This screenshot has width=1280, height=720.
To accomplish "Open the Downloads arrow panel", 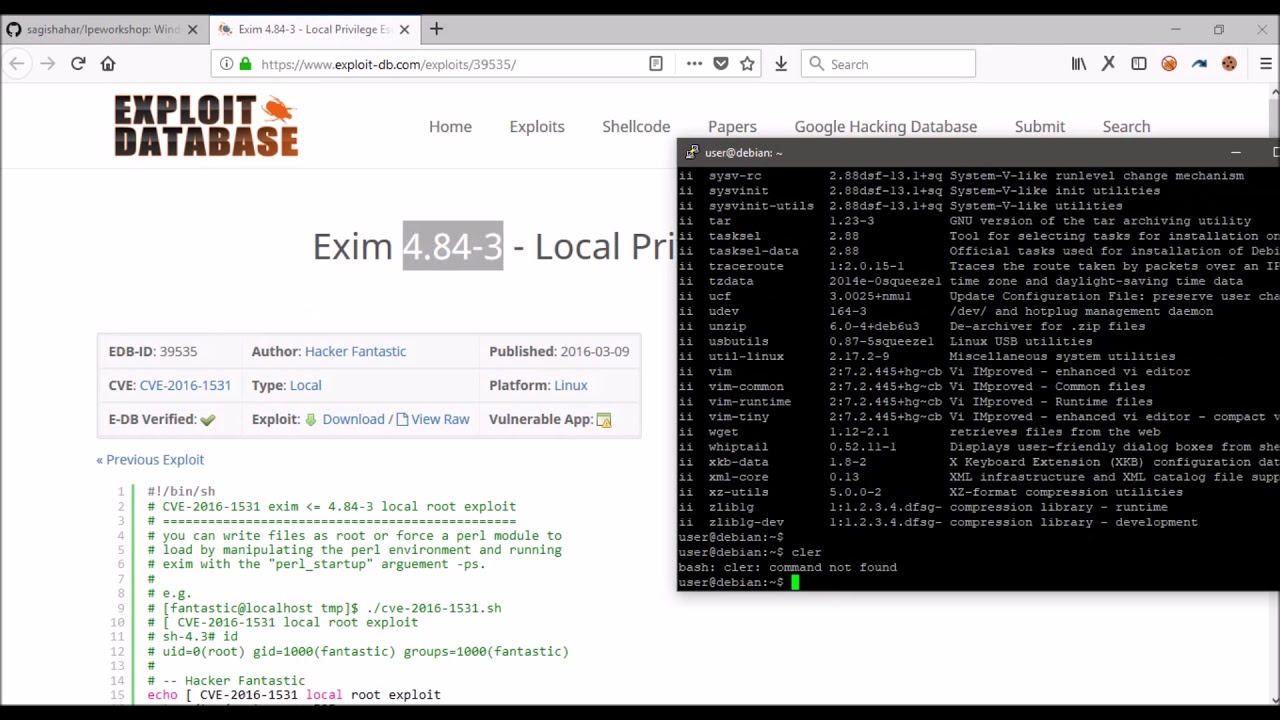I will 781,64.
